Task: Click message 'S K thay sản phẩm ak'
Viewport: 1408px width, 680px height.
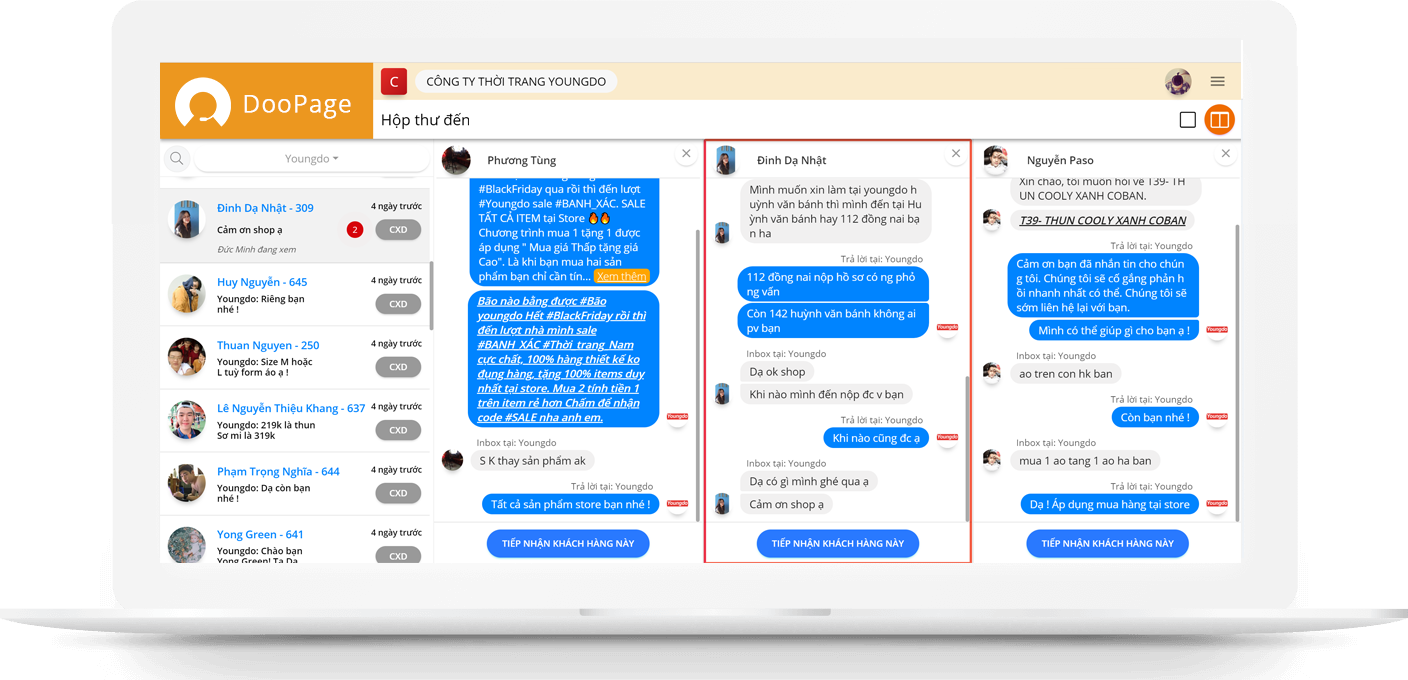Action: (x=533, y=460)
